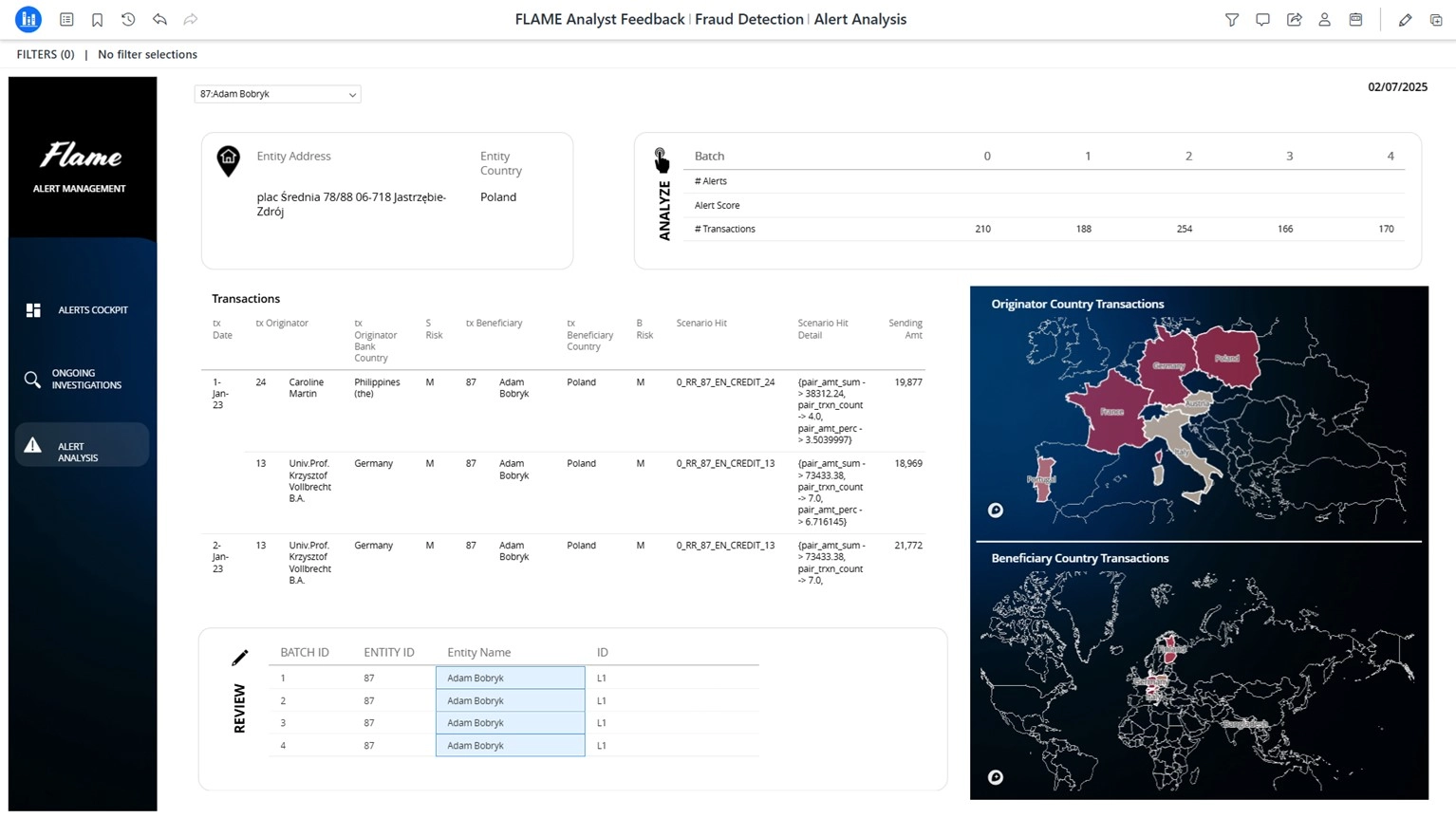Click the share export icon

pos(1294,19)
